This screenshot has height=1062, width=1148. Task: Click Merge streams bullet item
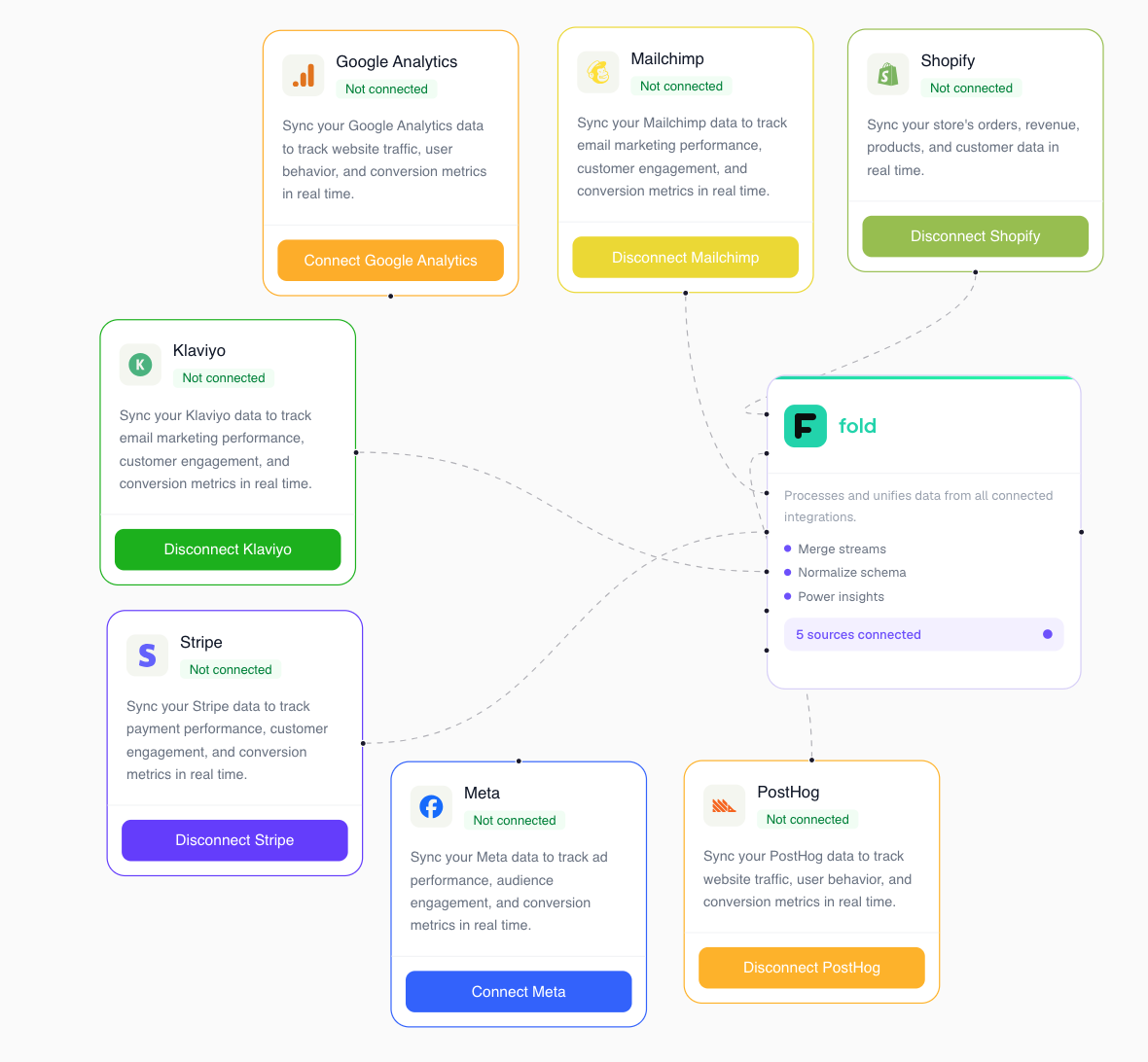836,549
